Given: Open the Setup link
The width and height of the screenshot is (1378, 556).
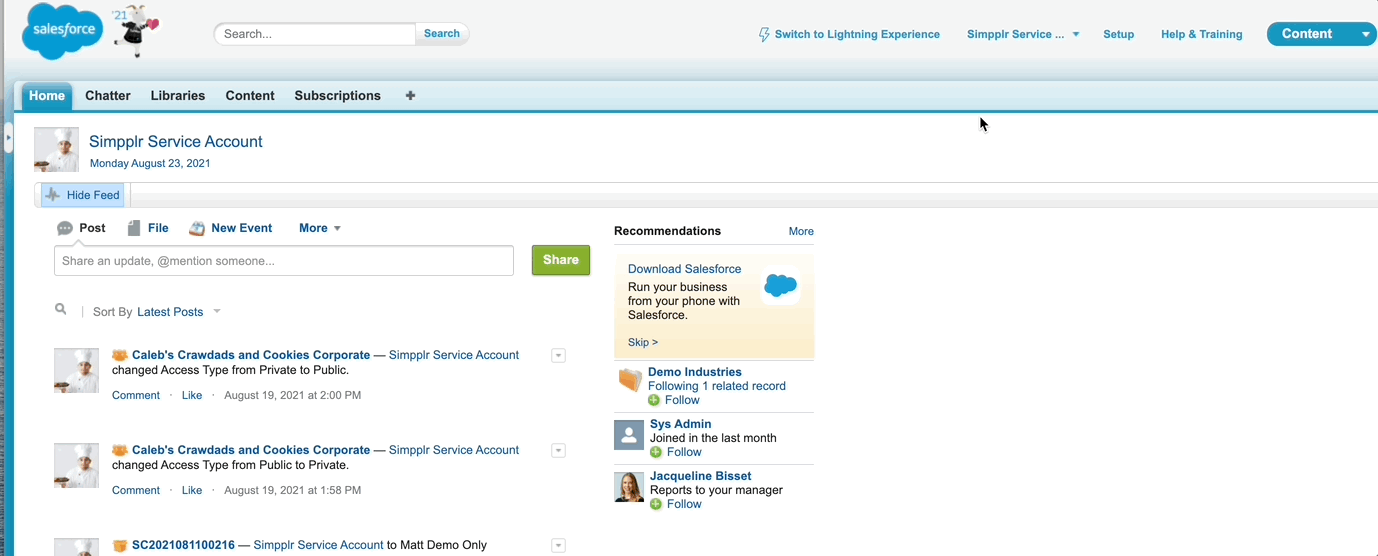Looking at the screenshot, I should (x=1119, y=34).
